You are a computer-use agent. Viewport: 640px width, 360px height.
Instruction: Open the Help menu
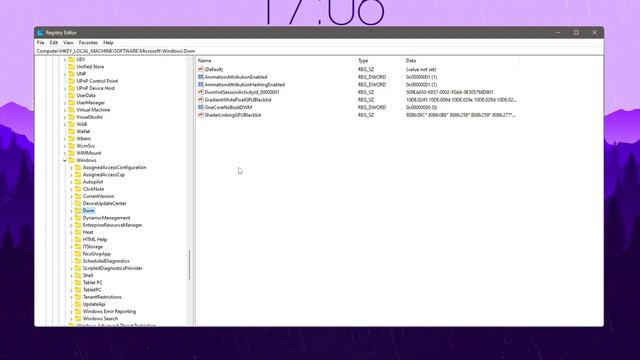pyautogui.click(x=108, y=42)
